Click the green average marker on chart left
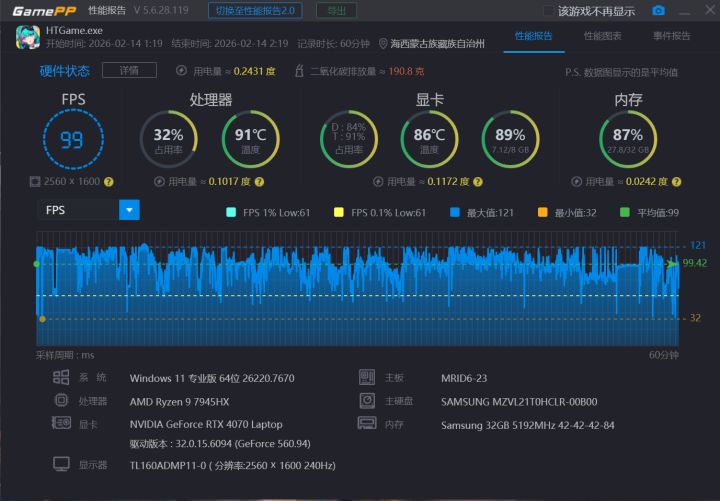The height and width of the screenshot is (501, 720). [x=37, y=264]
